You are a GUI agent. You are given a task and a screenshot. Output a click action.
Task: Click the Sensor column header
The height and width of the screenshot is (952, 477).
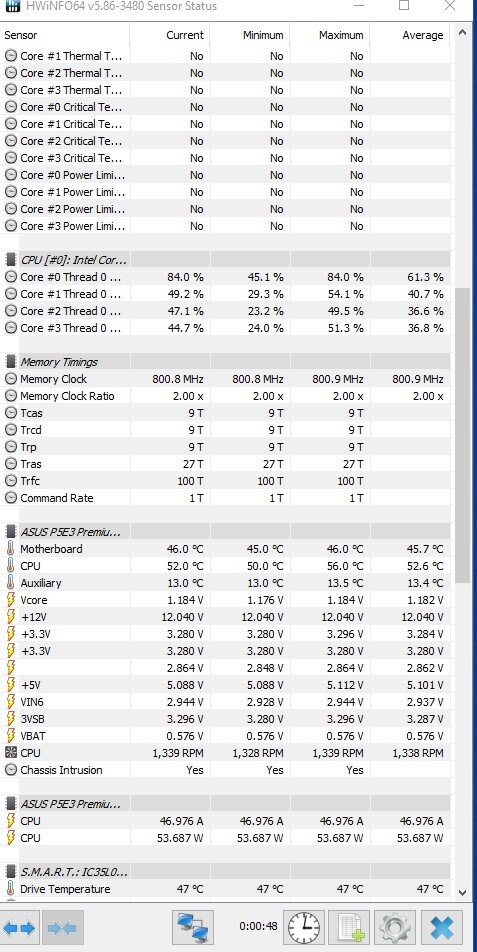tap(21, 35)
